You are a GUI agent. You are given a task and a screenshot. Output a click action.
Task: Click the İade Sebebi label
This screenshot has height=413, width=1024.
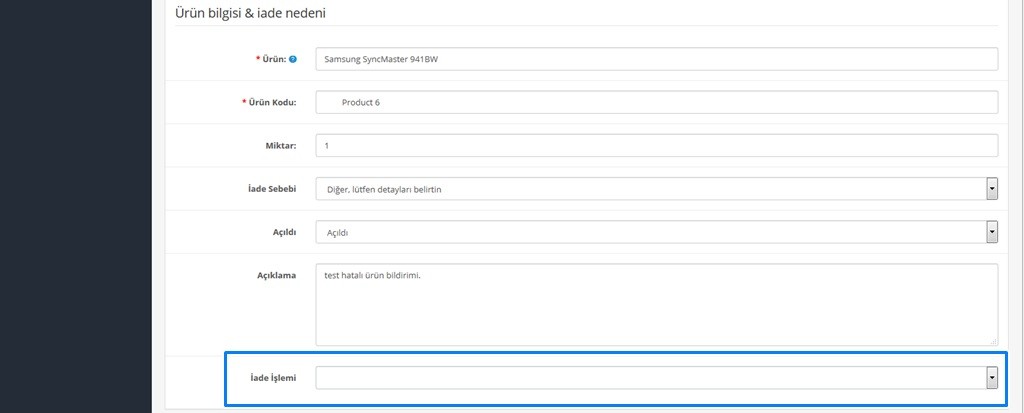pyautogui.click(x=272, y=189)
